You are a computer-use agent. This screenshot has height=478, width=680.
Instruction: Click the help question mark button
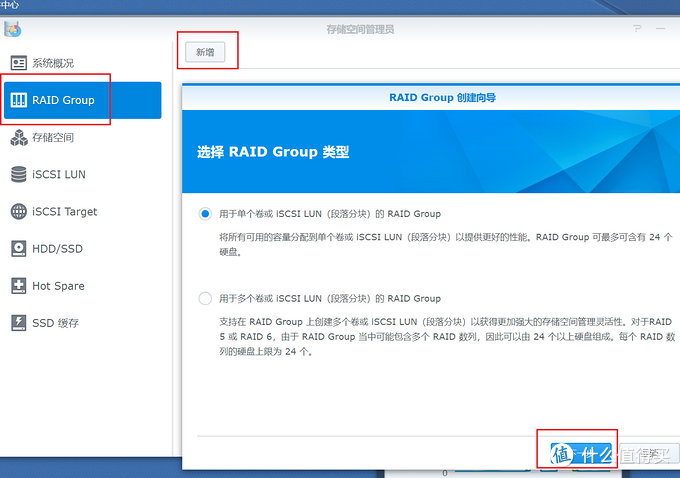click(x=637, y=29)
